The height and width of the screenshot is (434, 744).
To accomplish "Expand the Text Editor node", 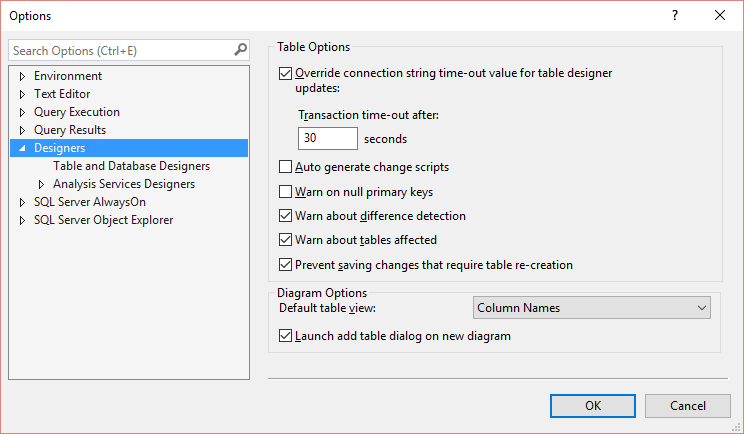I will pyautogui.click(x=23, y=94).
